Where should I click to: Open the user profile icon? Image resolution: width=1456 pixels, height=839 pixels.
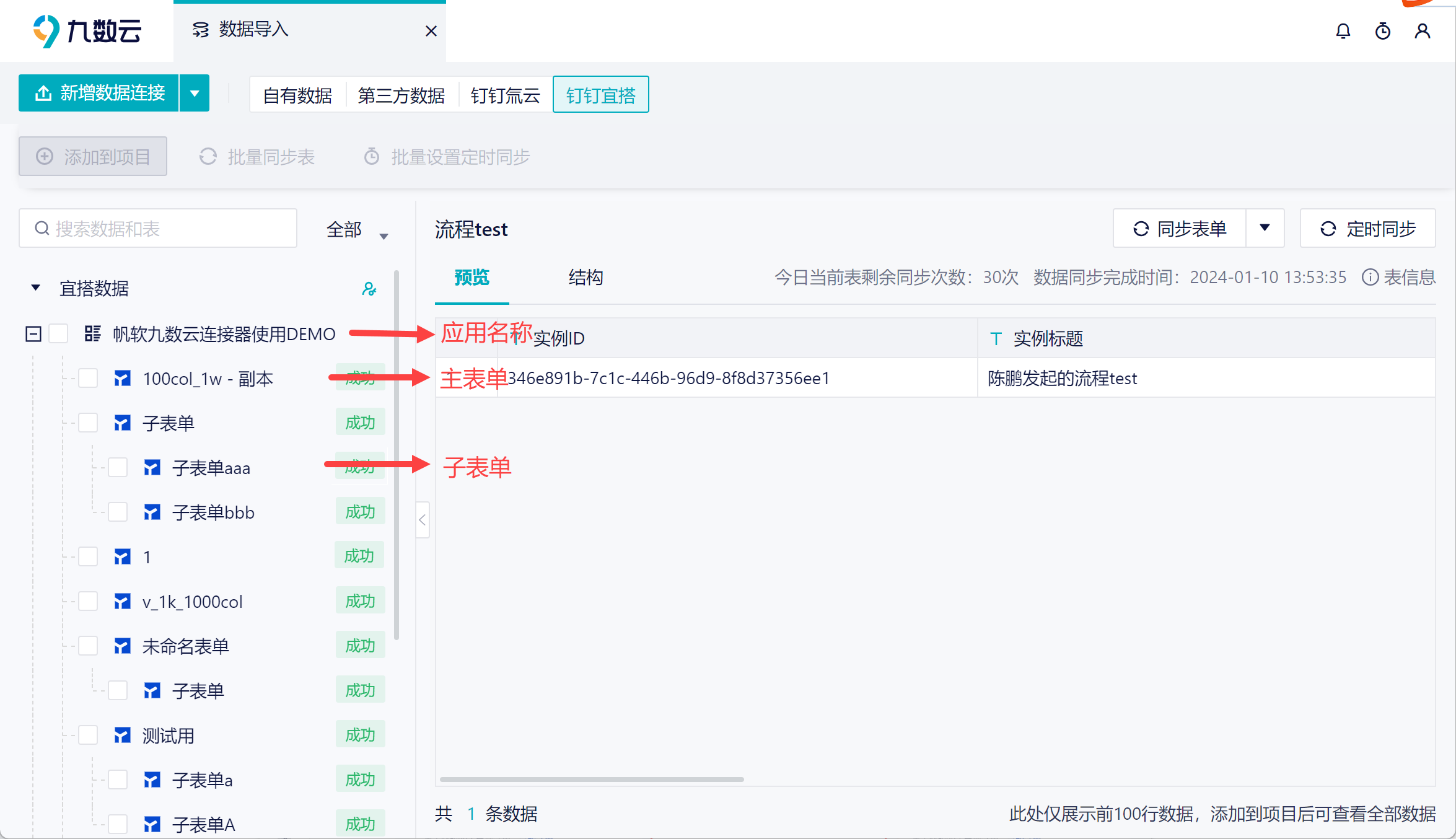click(x=1423, y=31)
